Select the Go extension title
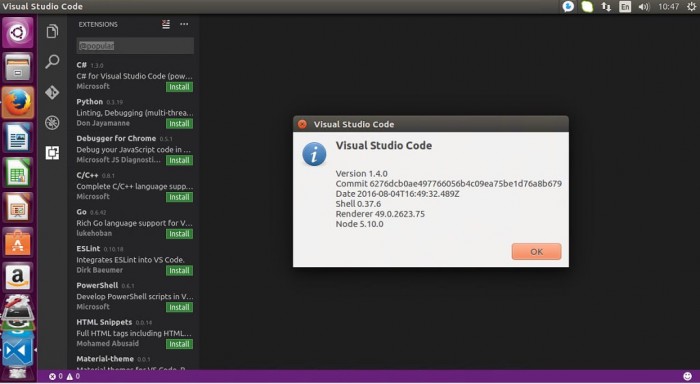Image resolution: width=700 pixels, height=384 pixels. [x=81, y=212]
